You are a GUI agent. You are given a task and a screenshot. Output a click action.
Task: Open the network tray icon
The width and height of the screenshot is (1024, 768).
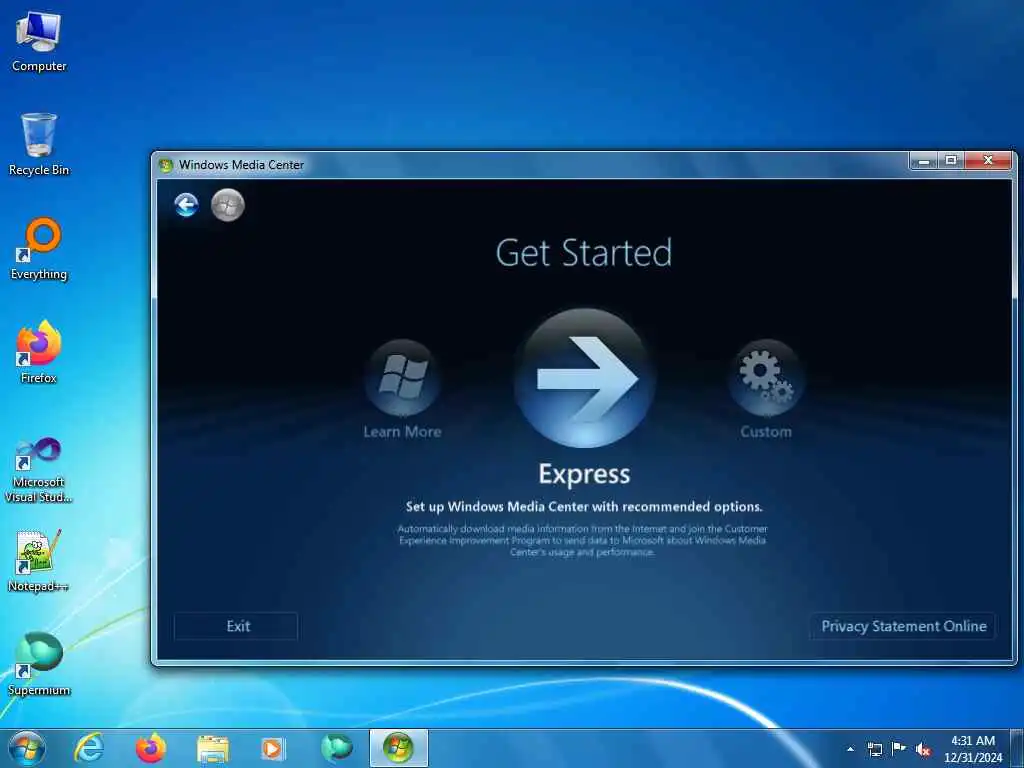click(874, 749)
